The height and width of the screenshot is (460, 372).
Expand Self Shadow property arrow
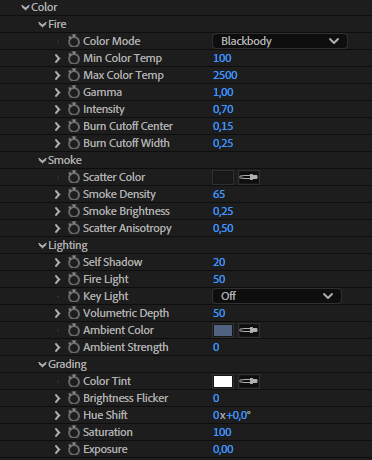[x=57, y=262]
